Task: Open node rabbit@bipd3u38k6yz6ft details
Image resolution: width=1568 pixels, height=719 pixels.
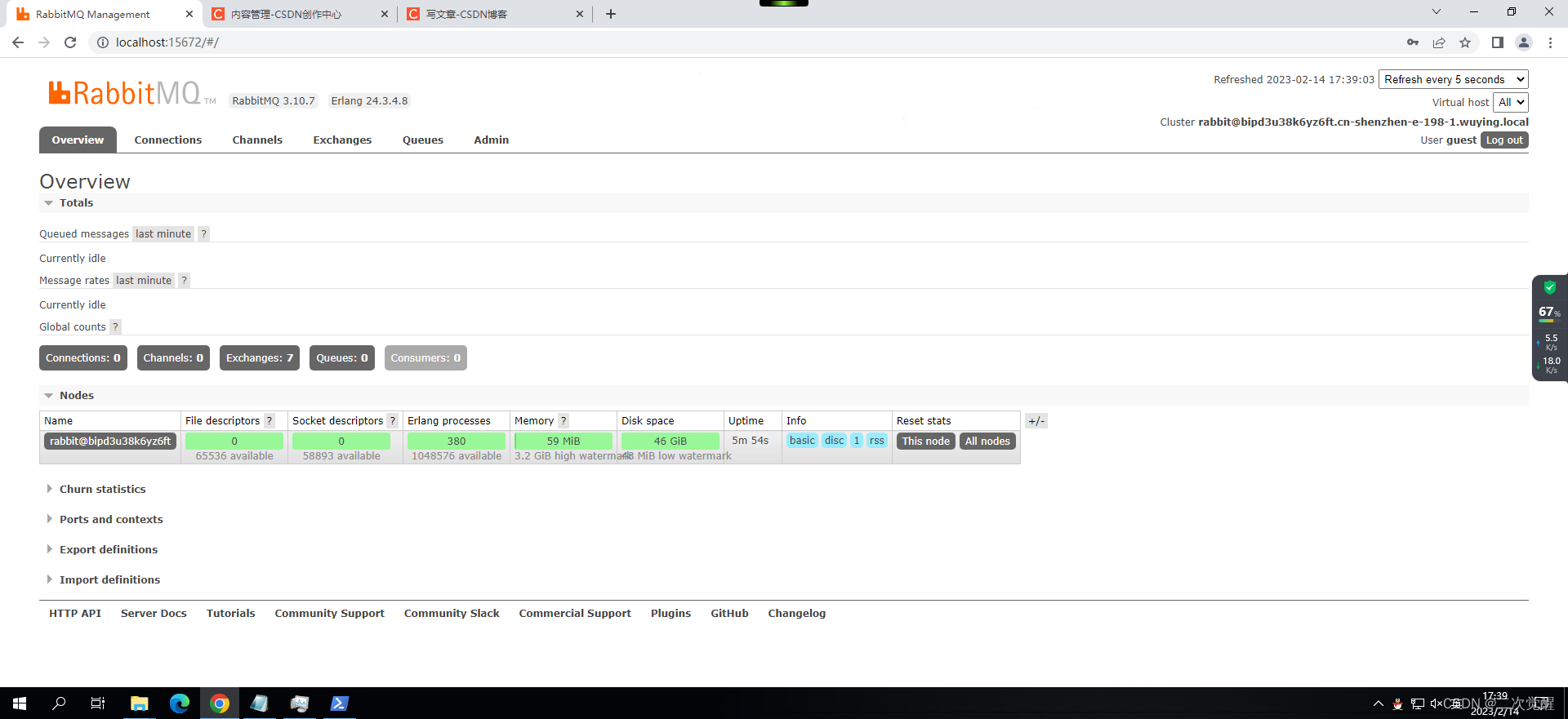Action: coord(110,441)
